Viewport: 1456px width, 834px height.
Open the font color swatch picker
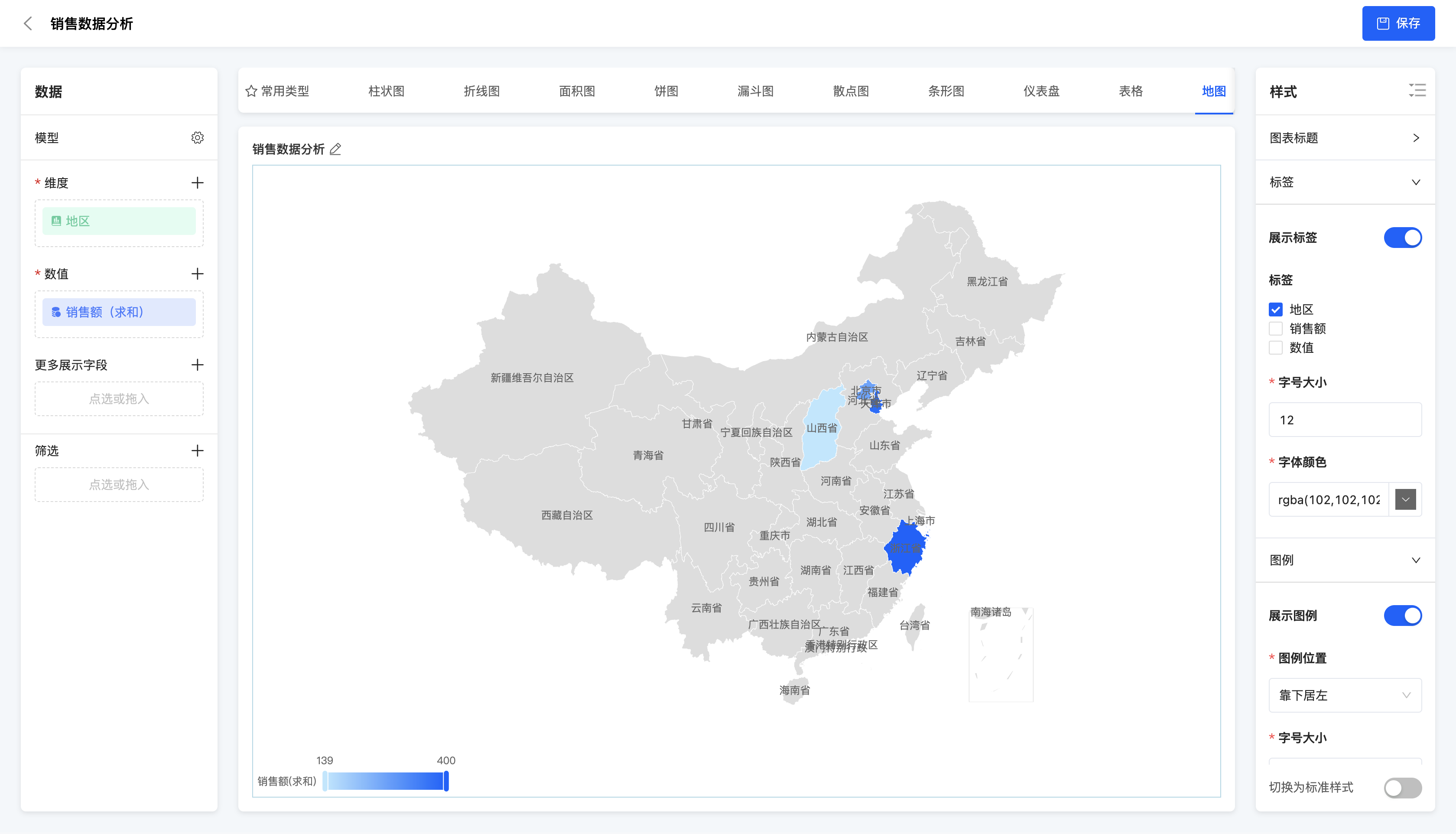pos(1406,499)
